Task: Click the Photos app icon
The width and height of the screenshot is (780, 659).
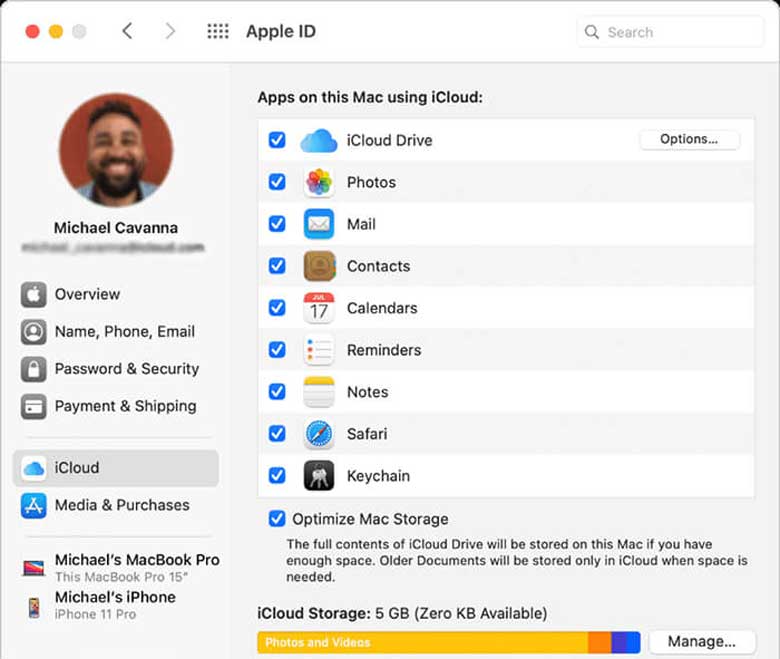Action: [x=319, y=182]
